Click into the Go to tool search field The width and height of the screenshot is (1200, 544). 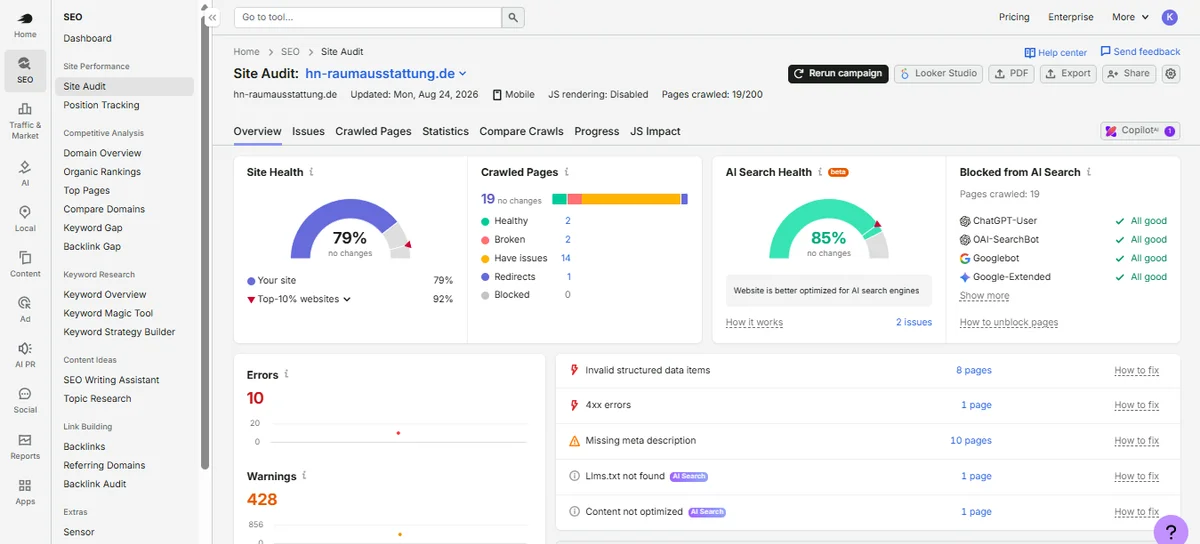coord(367,17)
